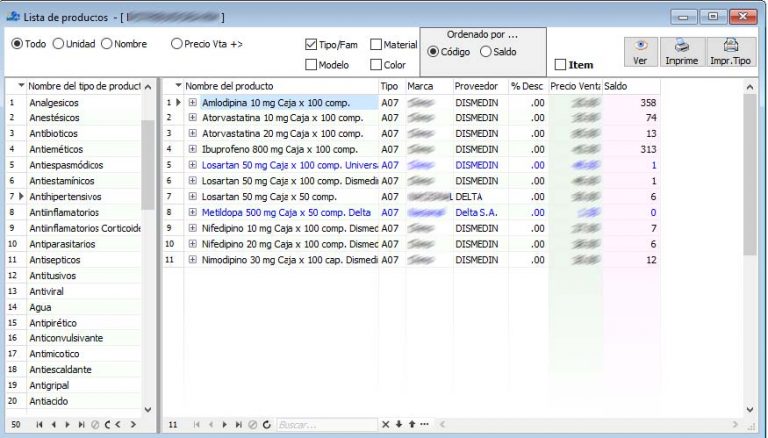The width and height of the screenshot is (768, 438).
Task: Expand the Ibuprofeno 800 mg row
Action: click(x=192, y=149)
